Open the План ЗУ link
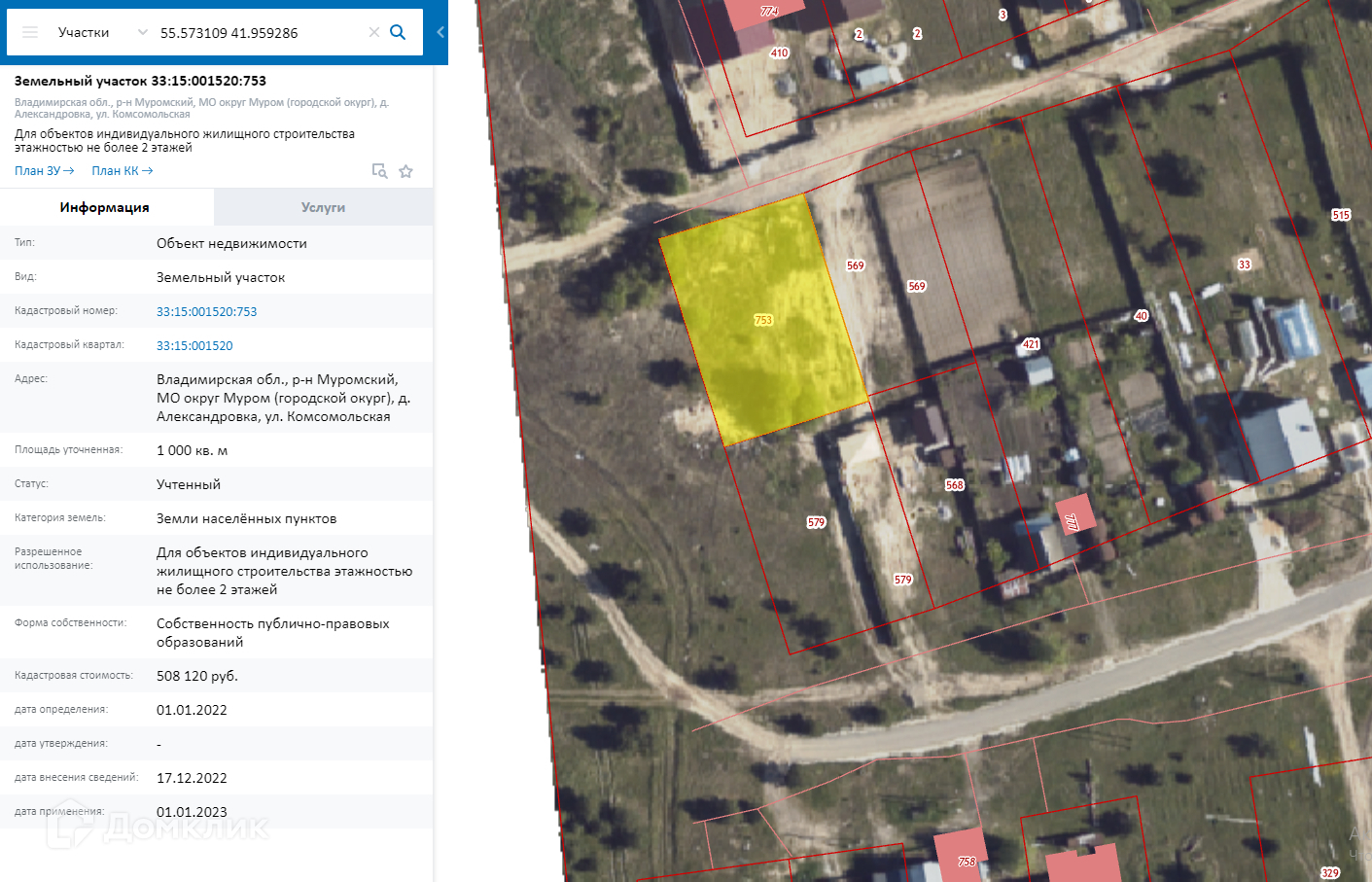Viewport: 1372px width, 882px height. click(x=45, y=171)
